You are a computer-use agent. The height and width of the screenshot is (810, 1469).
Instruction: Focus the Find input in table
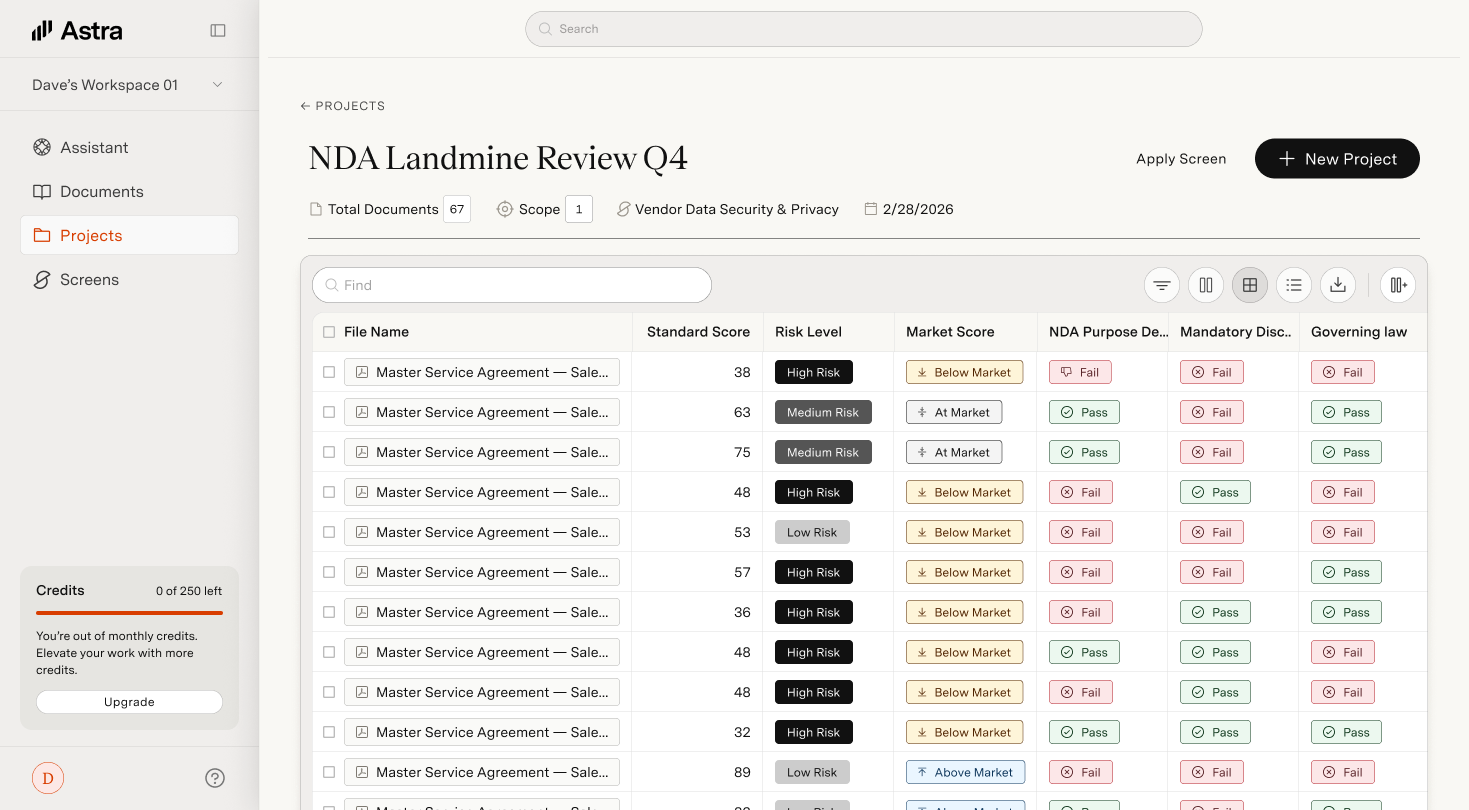(512, 285)
